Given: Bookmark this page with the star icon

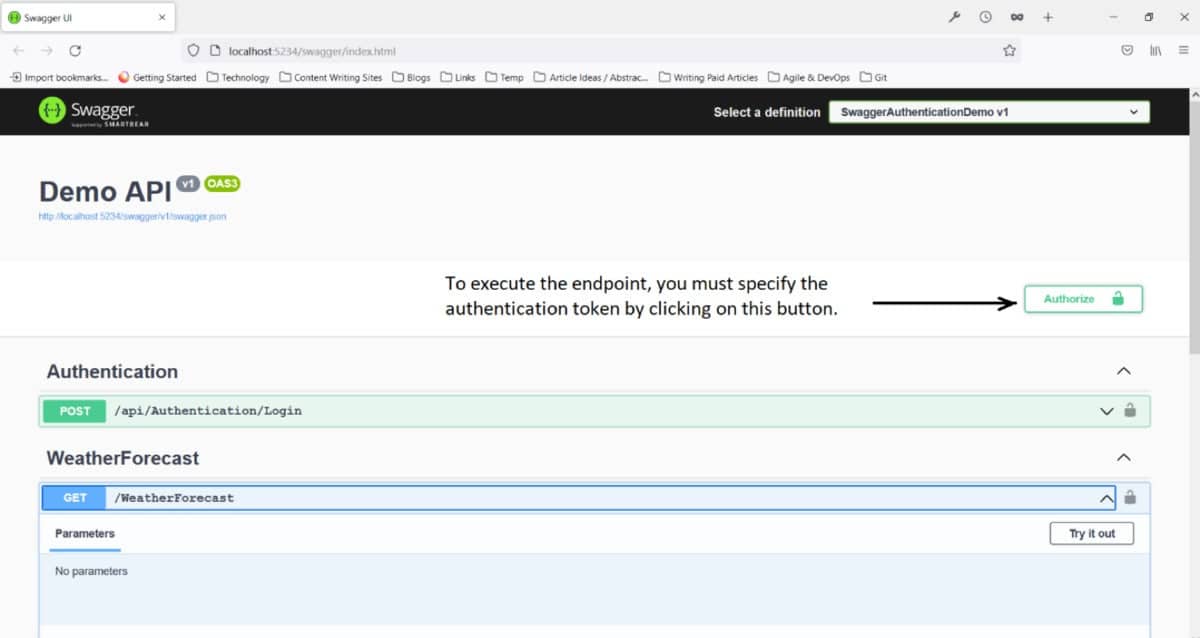Looking at the screenshot, I should pyautogui.click(x=1009, y=50).
